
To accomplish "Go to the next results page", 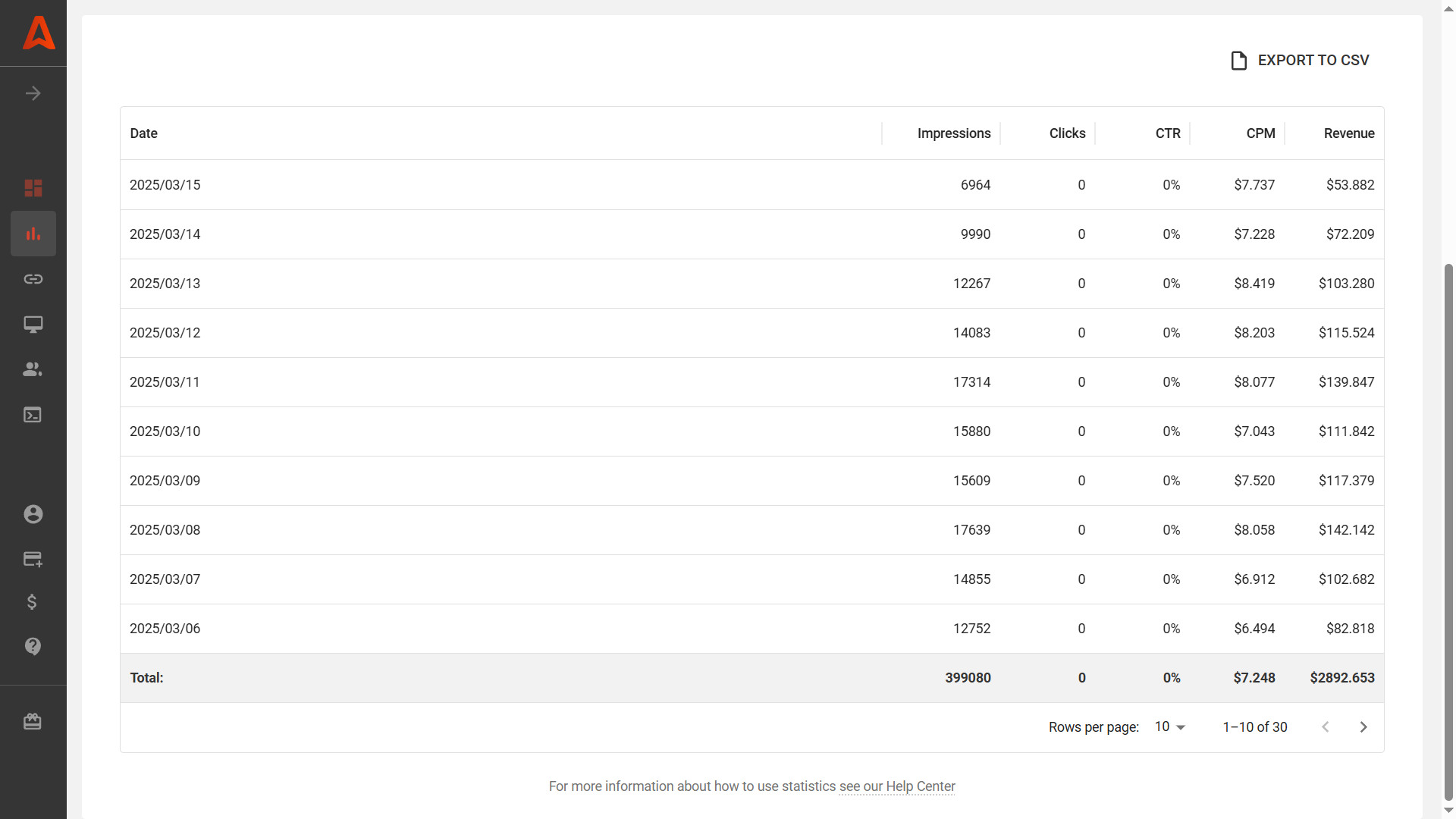I will tap(1363, 726).
